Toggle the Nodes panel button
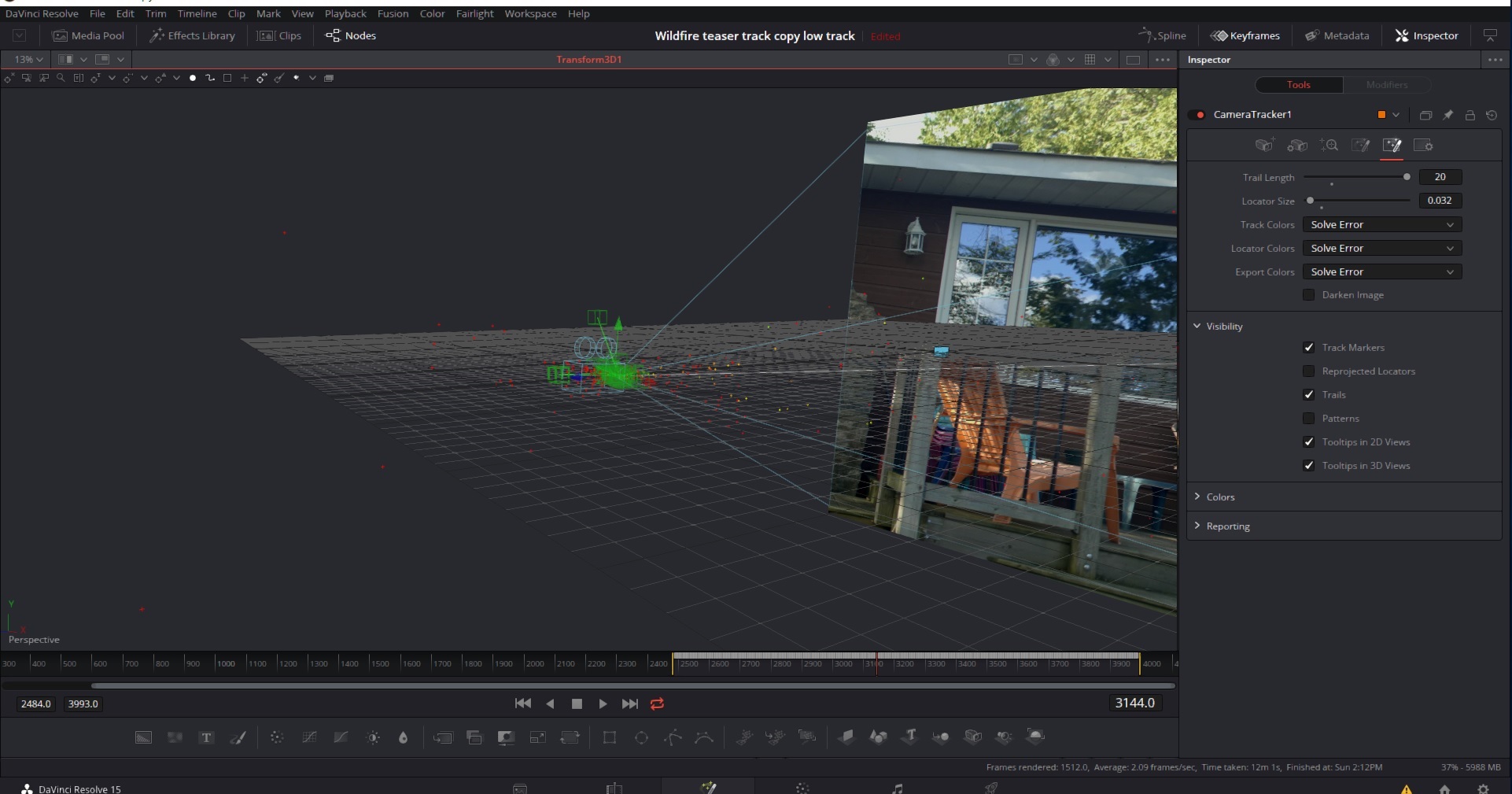The height and width of the screenshot is (794, 1512). (351, 35)
